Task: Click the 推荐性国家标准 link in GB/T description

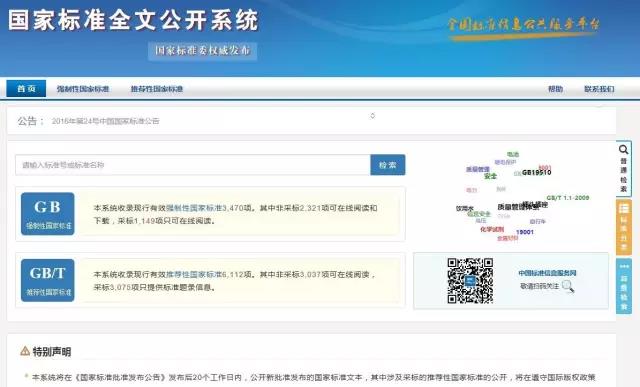Action: [x=194, y=274]
